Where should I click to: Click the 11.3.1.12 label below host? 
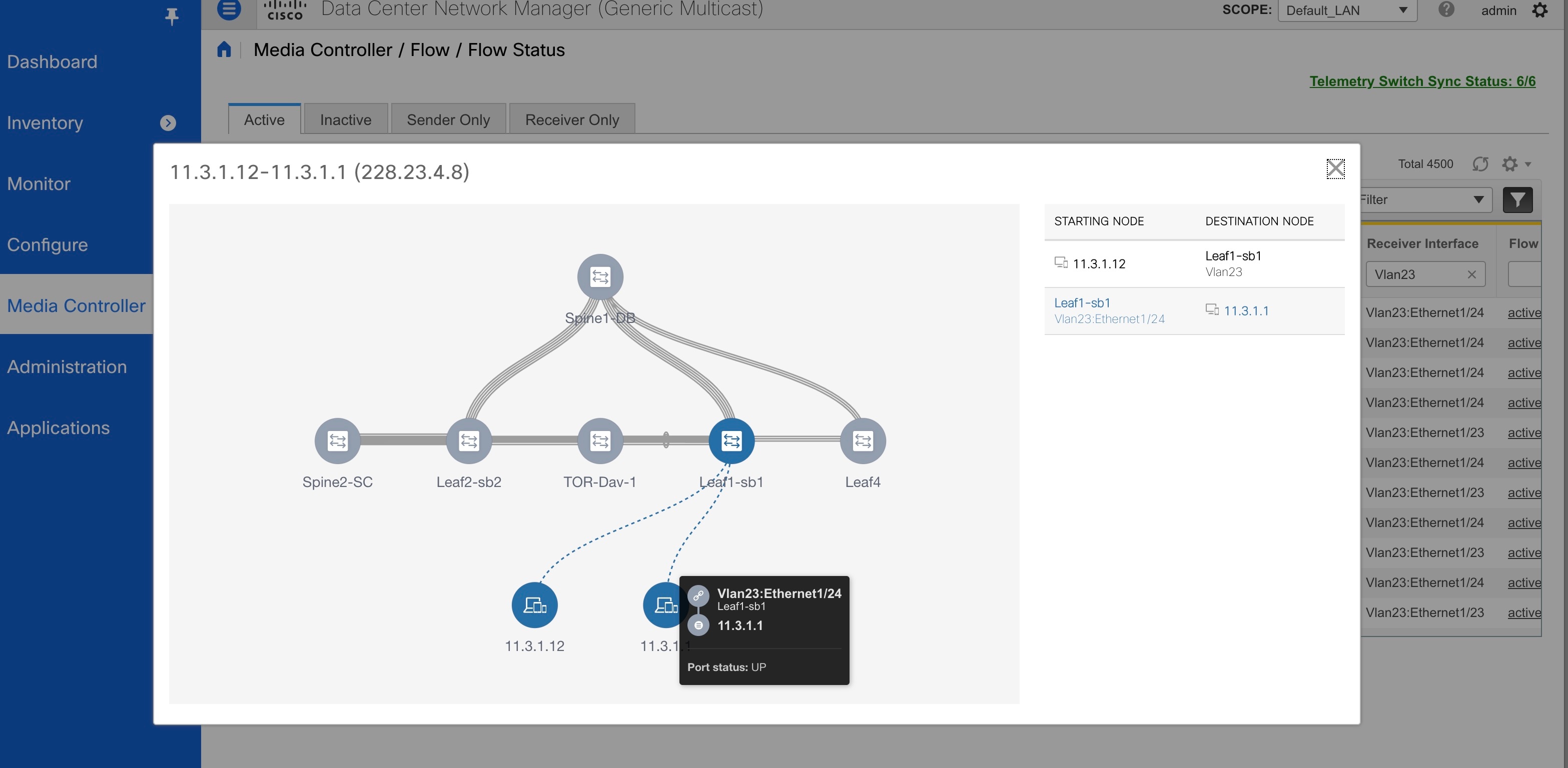pos(534,646)
